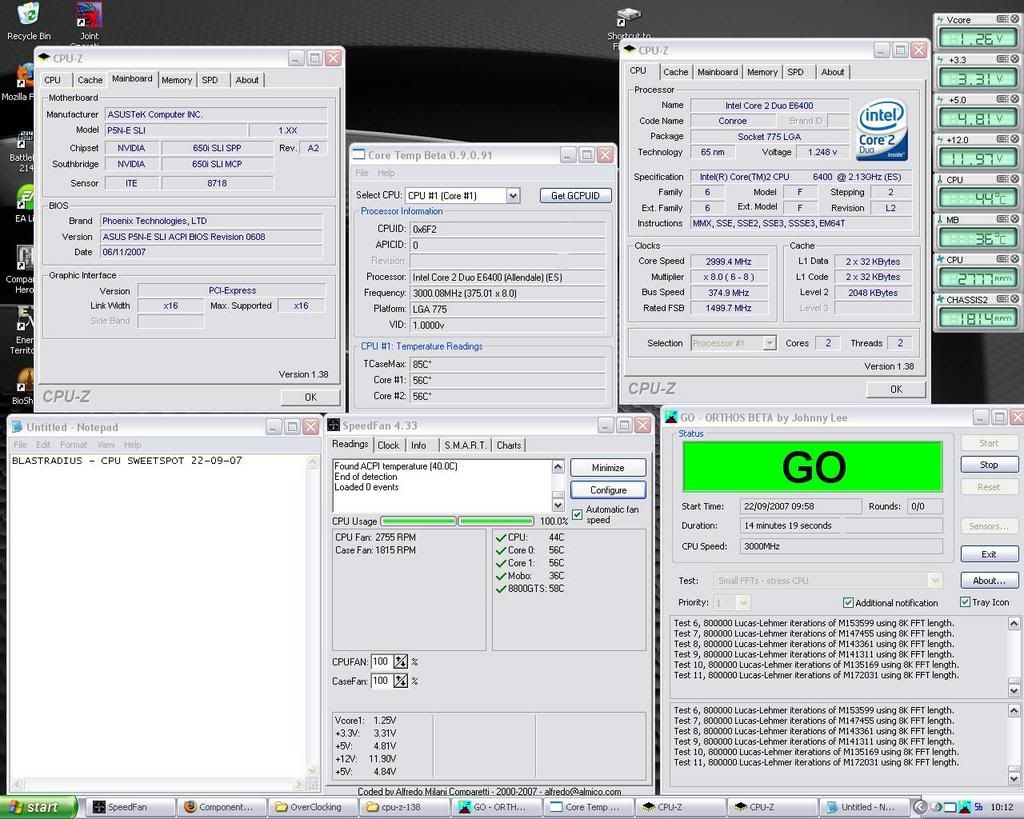Open the Cache tab in left CPU-Z window
Viewport: 1024px width, 819px height.
pyautogui.click(x=90, y=80)
